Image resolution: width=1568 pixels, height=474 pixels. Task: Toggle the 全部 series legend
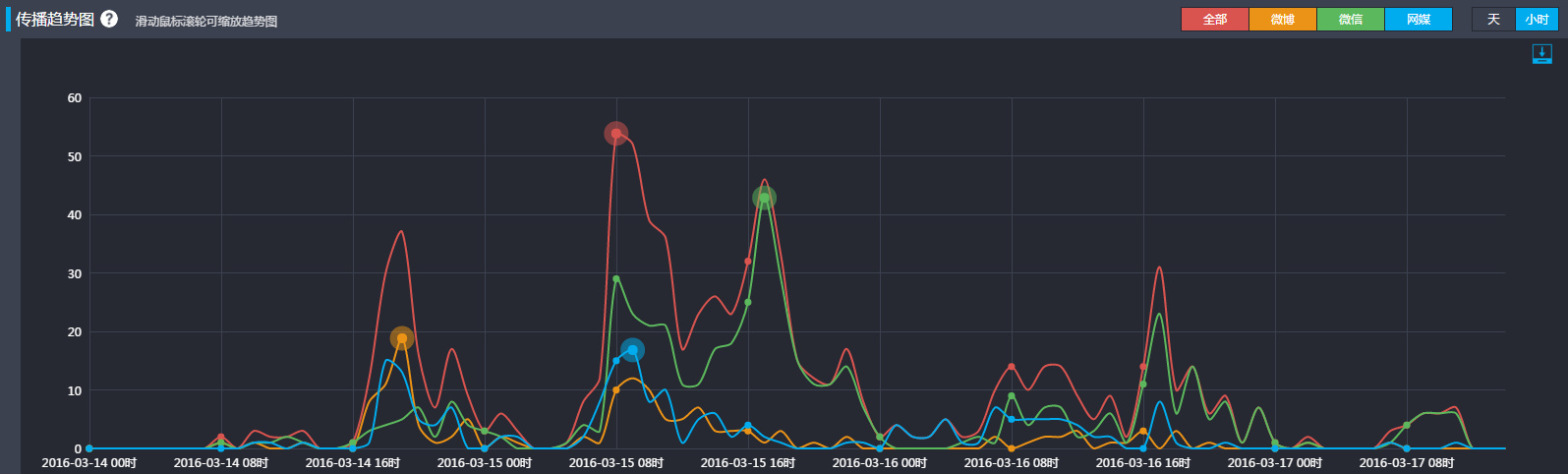click(x=1214, y=20)
